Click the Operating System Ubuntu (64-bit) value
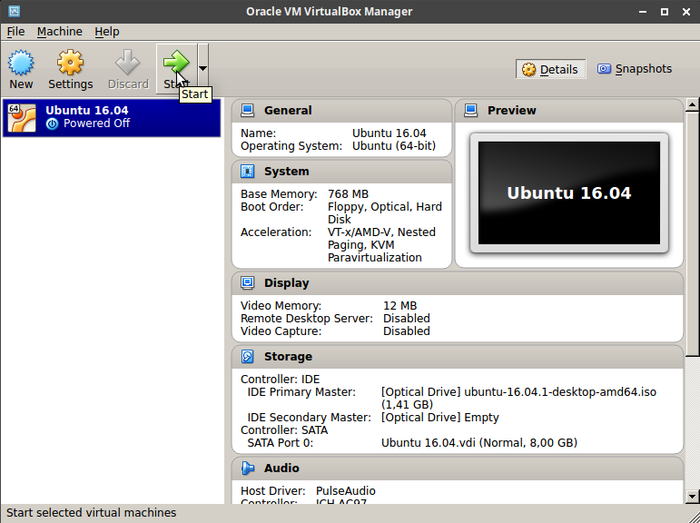 [394, 146]
